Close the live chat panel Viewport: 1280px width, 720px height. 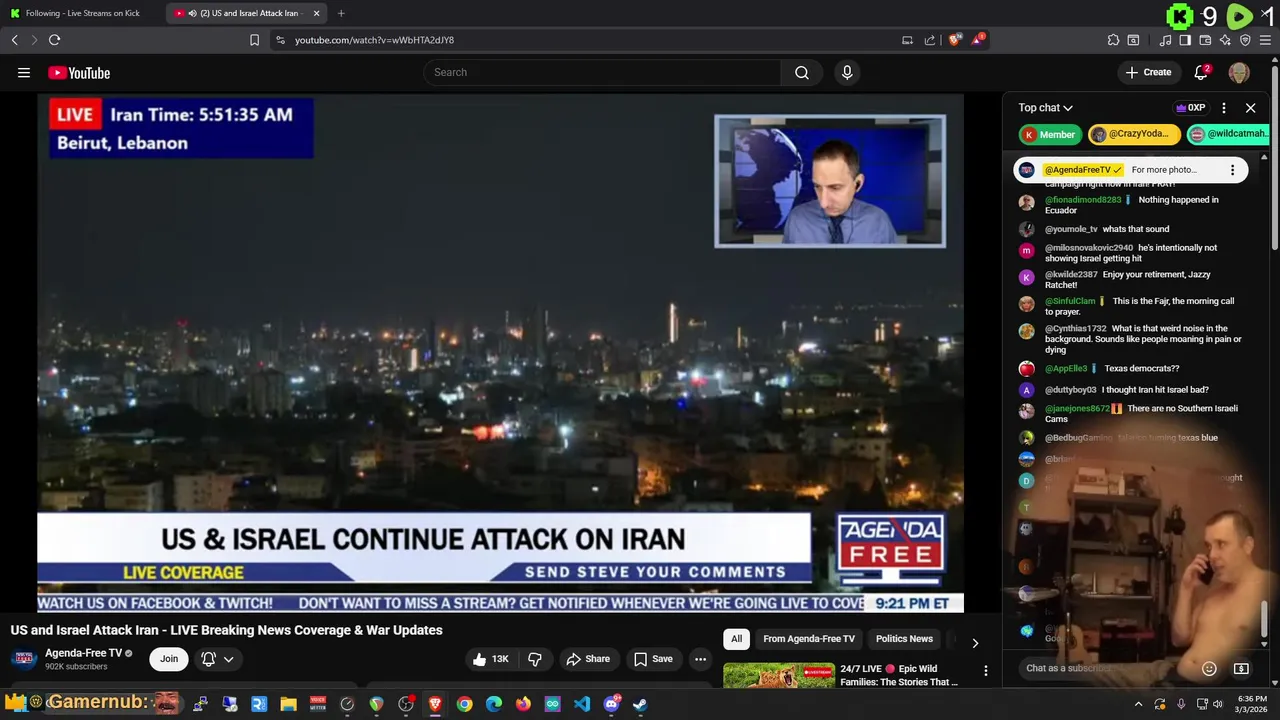1250,108
